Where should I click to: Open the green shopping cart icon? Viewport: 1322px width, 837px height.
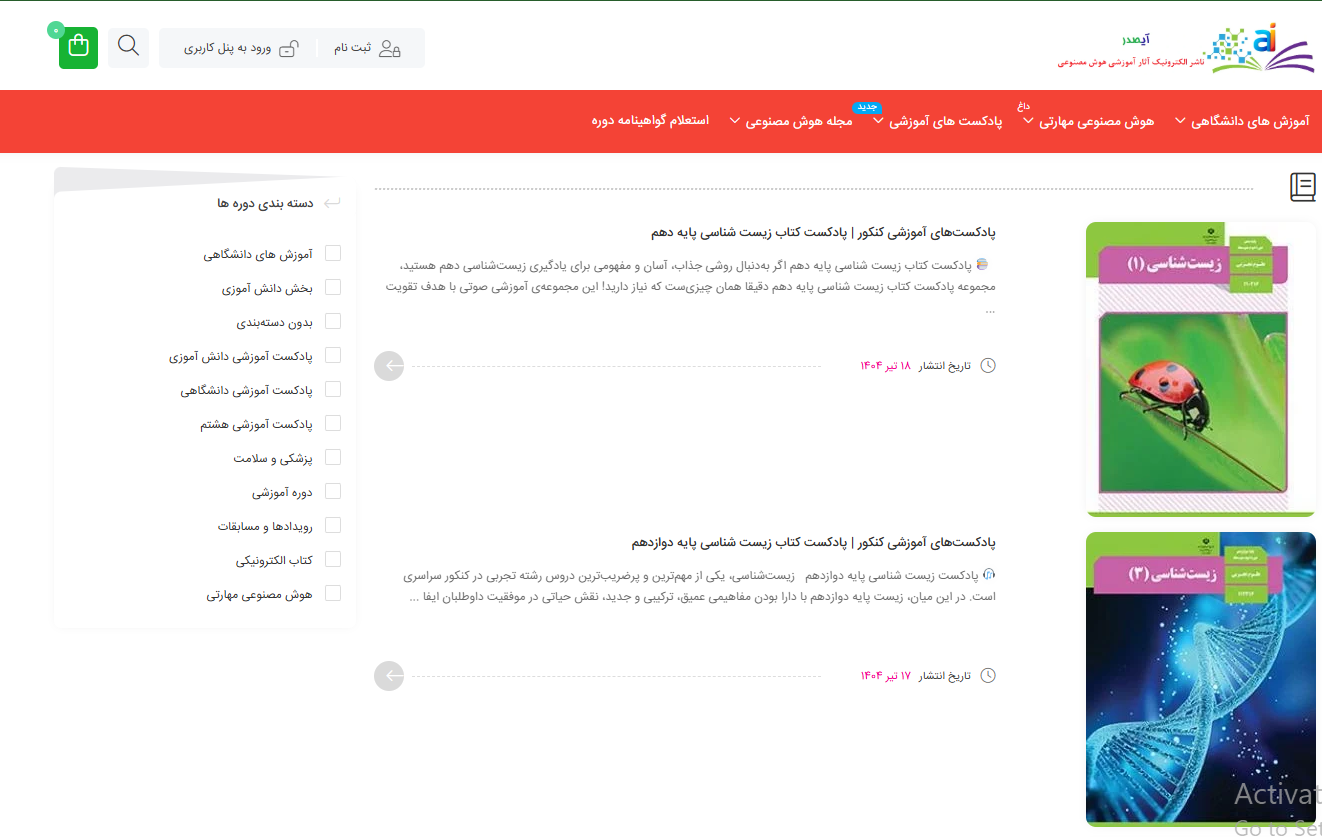[78, 48]
